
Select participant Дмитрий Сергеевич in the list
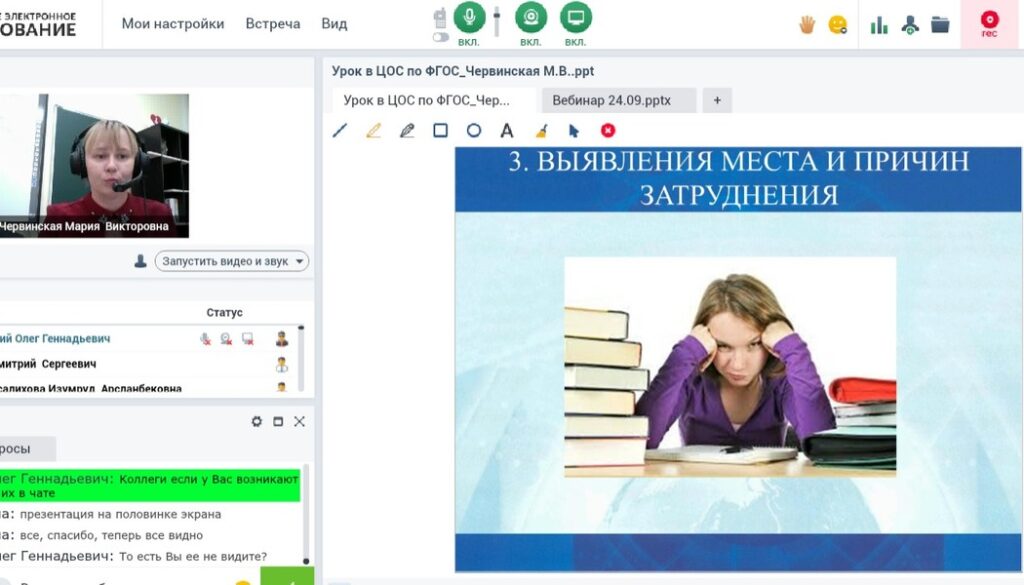(48, 364)
